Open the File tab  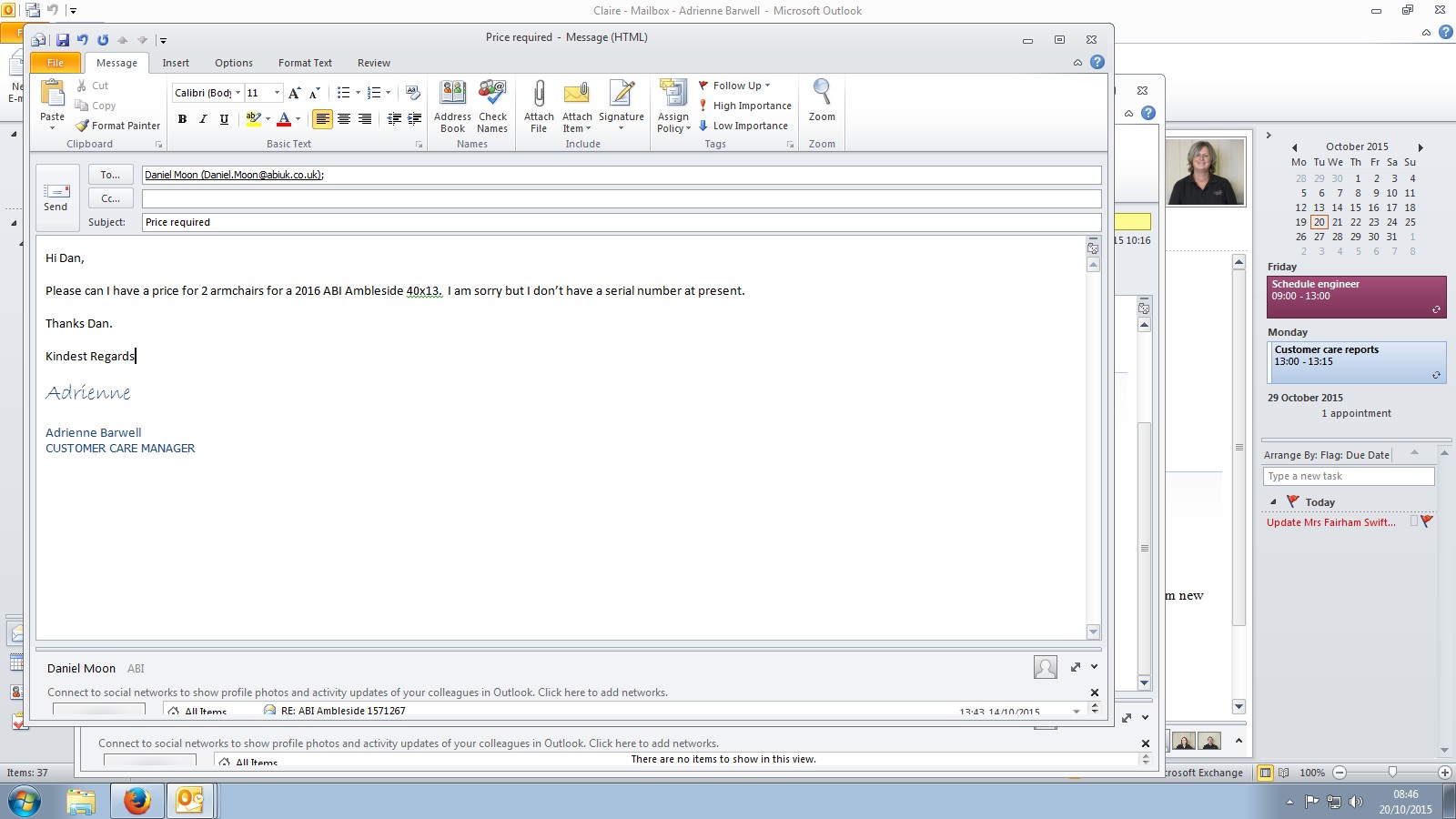pyautogui.click(x=56, y=63)
